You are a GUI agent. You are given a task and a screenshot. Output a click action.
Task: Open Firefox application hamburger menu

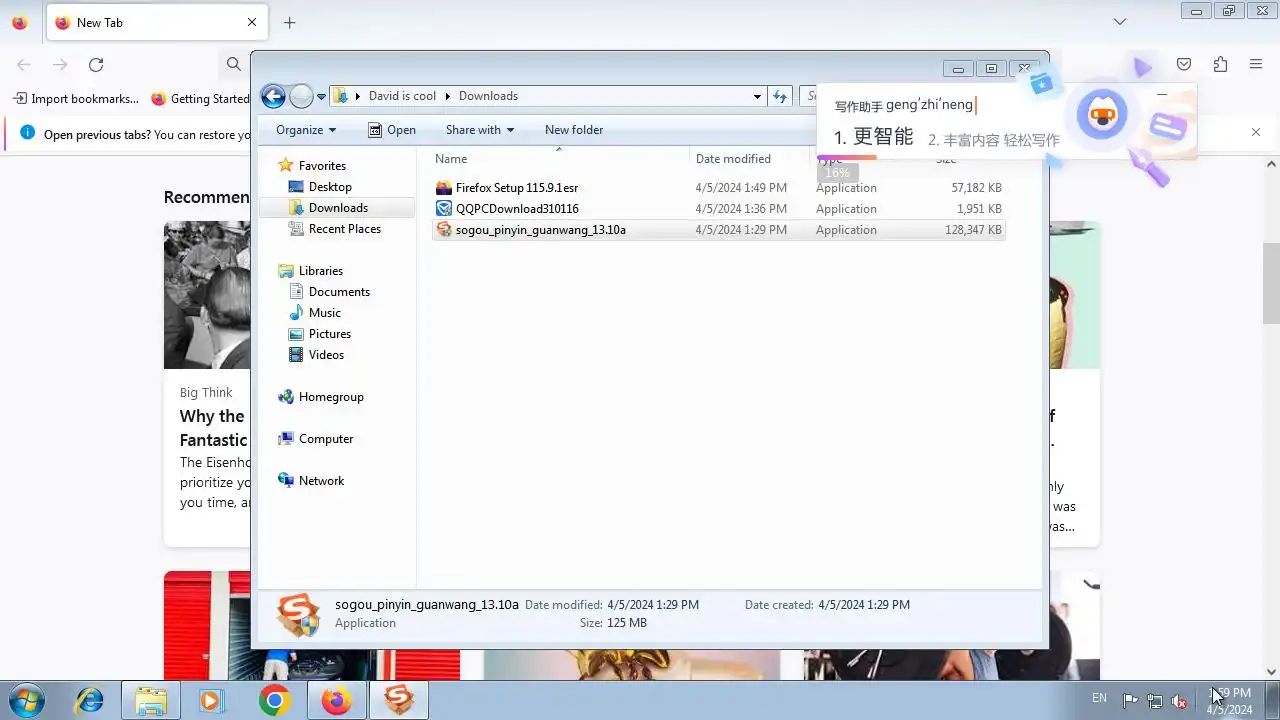1256,64
